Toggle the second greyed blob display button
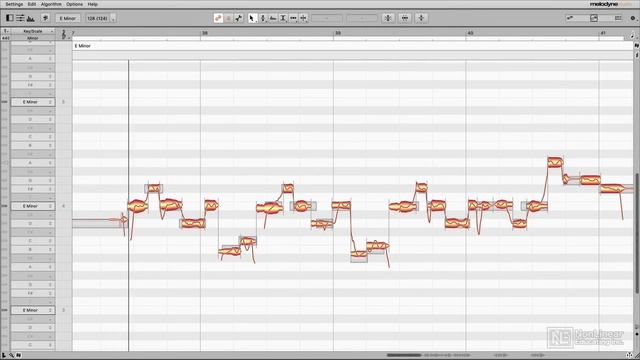Screen dimensions: 640x360 pos(229,18)
